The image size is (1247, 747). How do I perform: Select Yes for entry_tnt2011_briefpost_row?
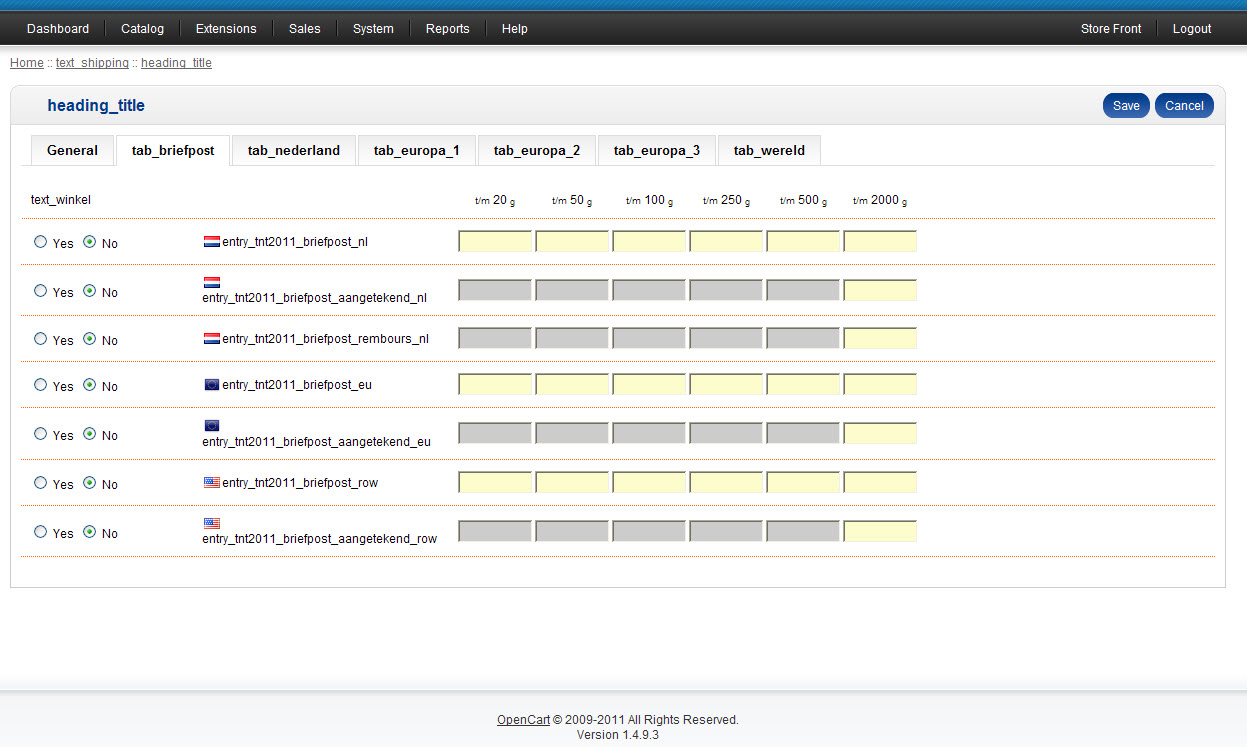(40, 482)
